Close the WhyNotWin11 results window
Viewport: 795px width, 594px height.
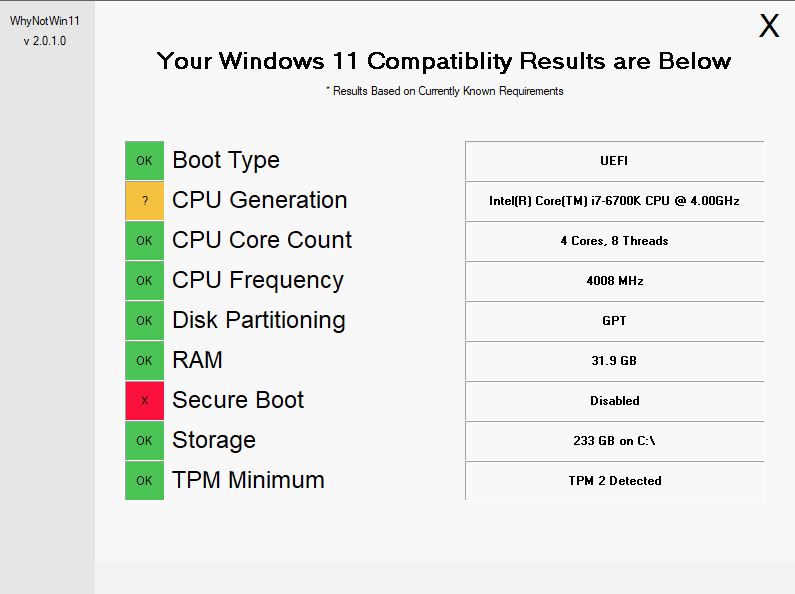pos(768,26)
